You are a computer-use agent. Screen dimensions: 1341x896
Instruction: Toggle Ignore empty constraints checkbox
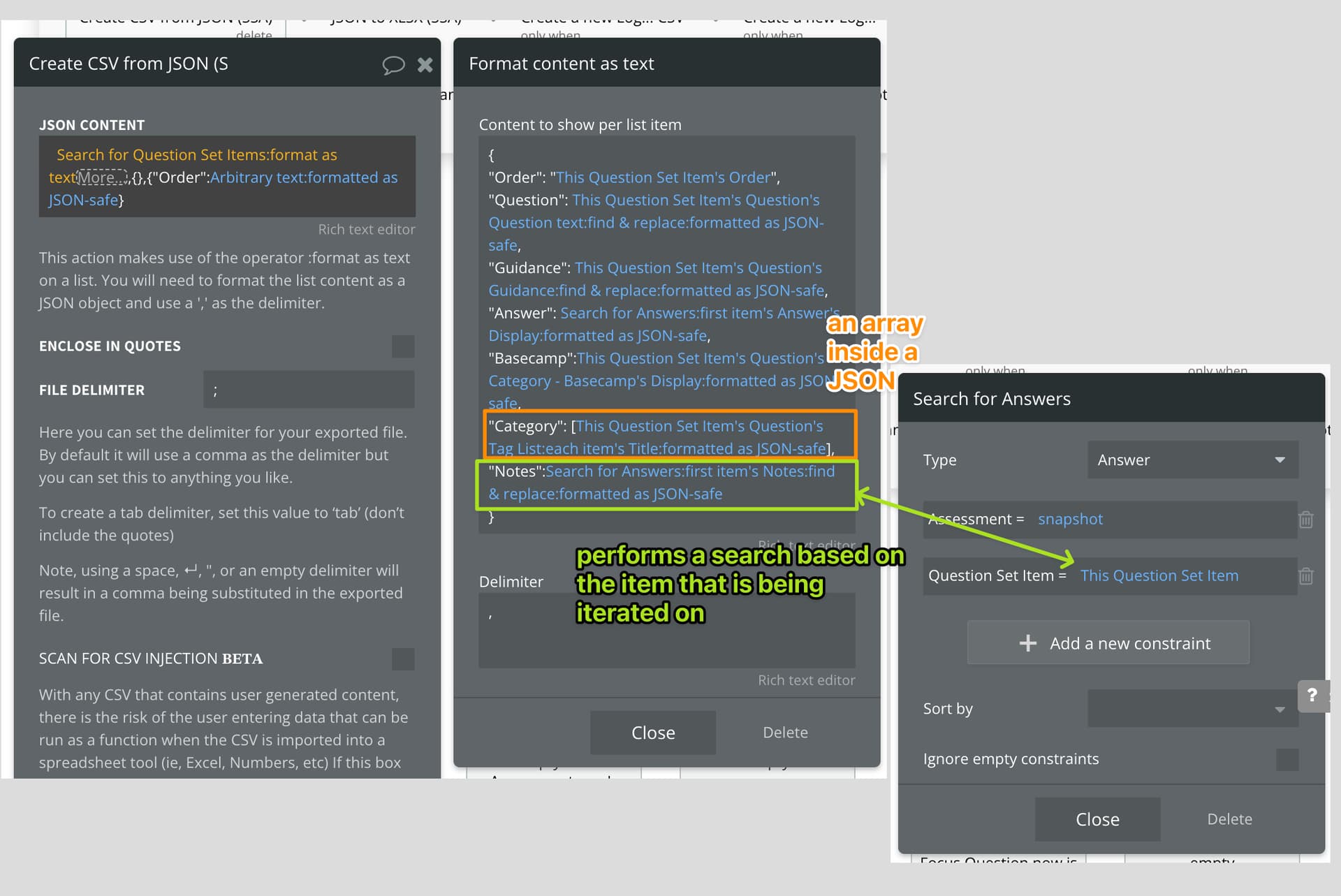1287,759
